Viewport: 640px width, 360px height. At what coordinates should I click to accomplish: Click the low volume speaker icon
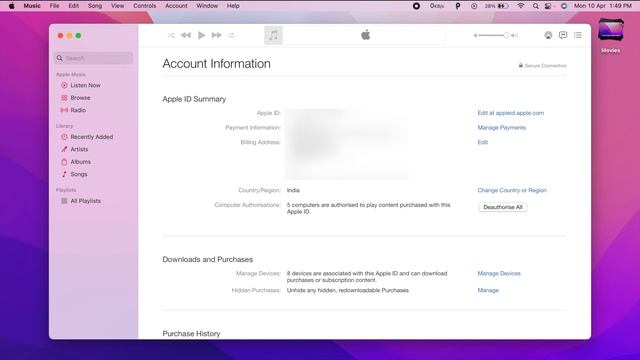pos(475,36)
